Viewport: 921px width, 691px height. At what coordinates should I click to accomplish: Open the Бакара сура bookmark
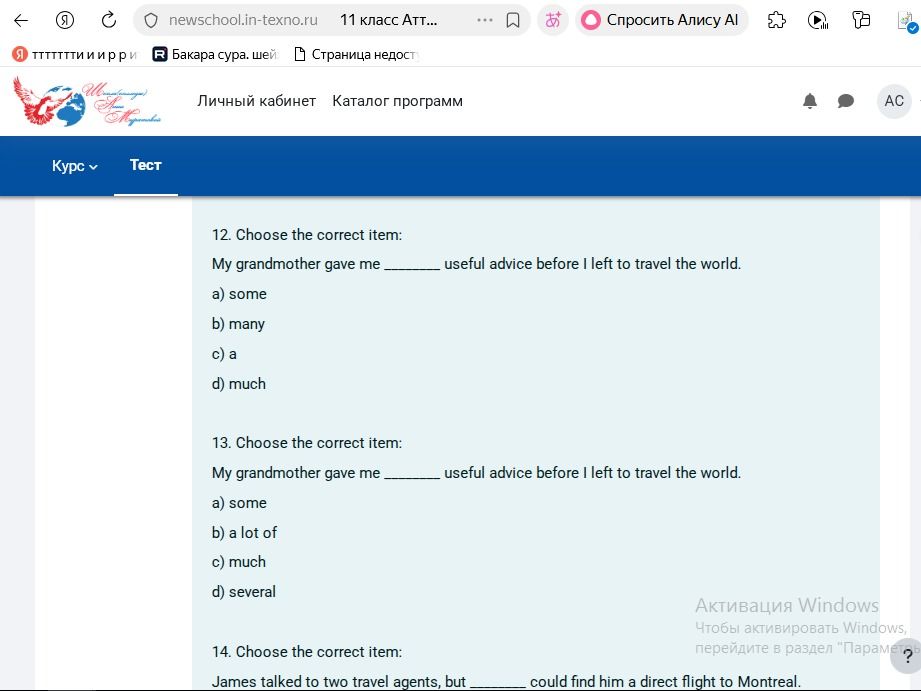214,55
